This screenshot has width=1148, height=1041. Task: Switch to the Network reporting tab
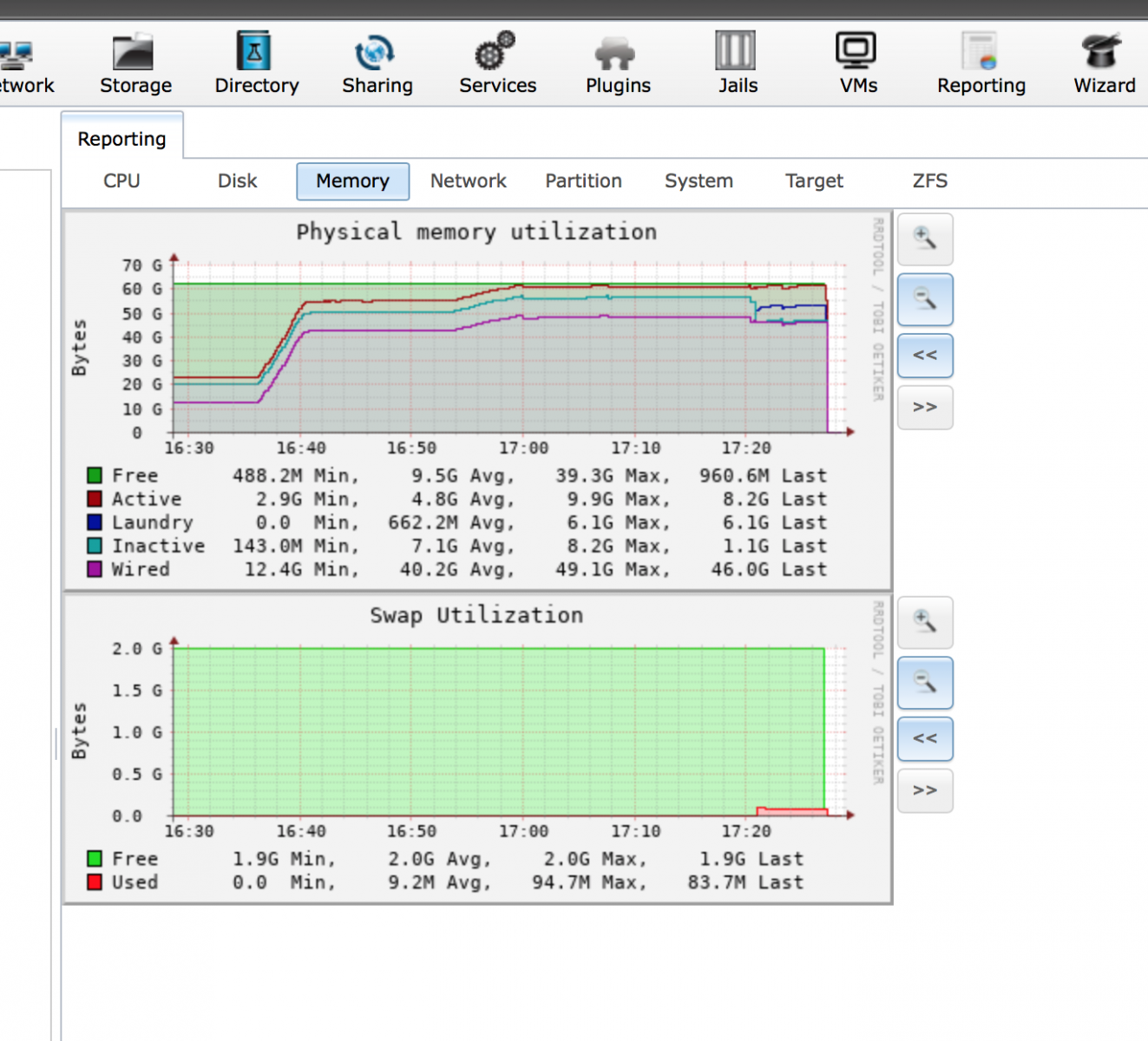468,181
